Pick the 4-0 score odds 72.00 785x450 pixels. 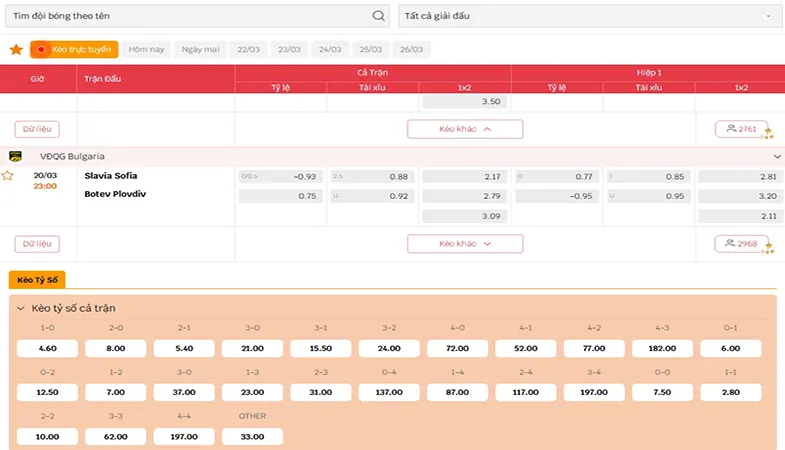(x=458, y=348)
